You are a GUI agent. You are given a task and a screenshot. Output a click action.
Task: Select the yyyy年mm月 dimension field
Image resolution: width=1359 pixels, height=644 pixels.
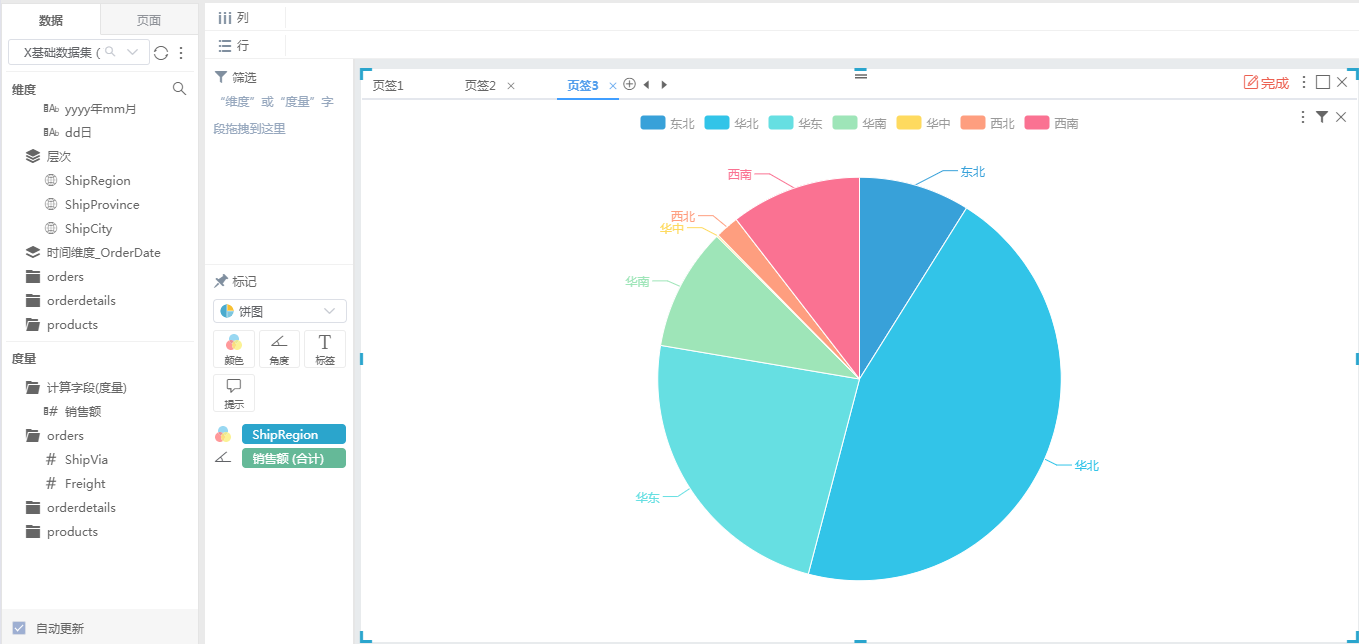click(x=100, y=108)
